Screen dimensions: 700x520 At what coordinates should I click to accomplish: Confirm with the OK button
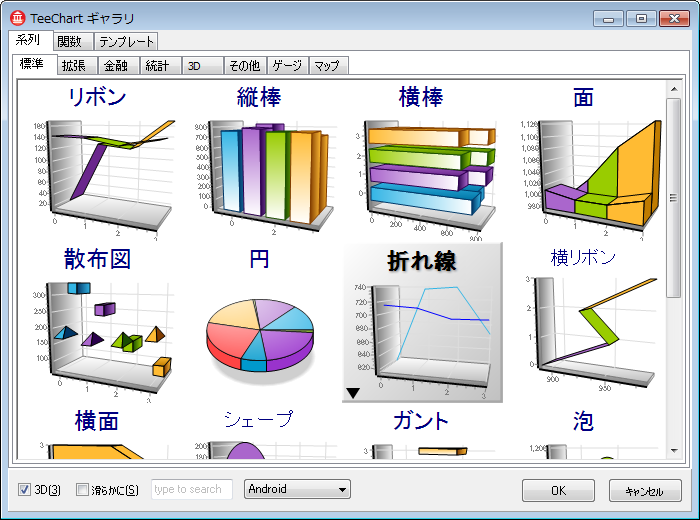(558, 491)
